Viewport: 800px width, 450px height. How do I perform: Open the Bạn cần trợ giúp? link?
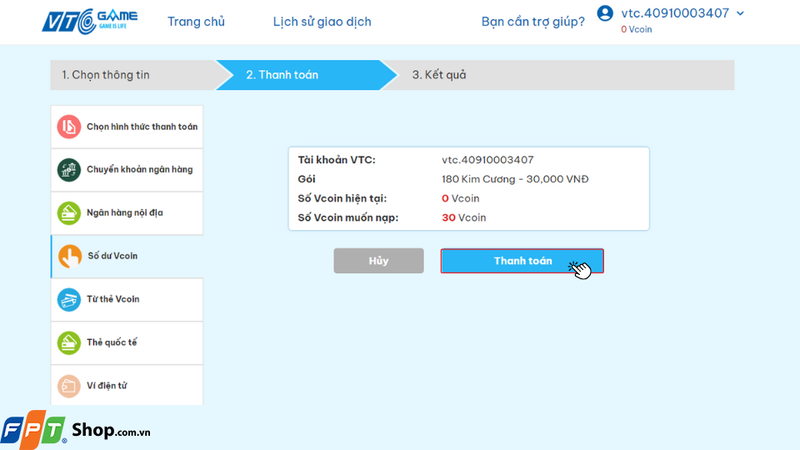pyautogui.click(x=533, y=21)
